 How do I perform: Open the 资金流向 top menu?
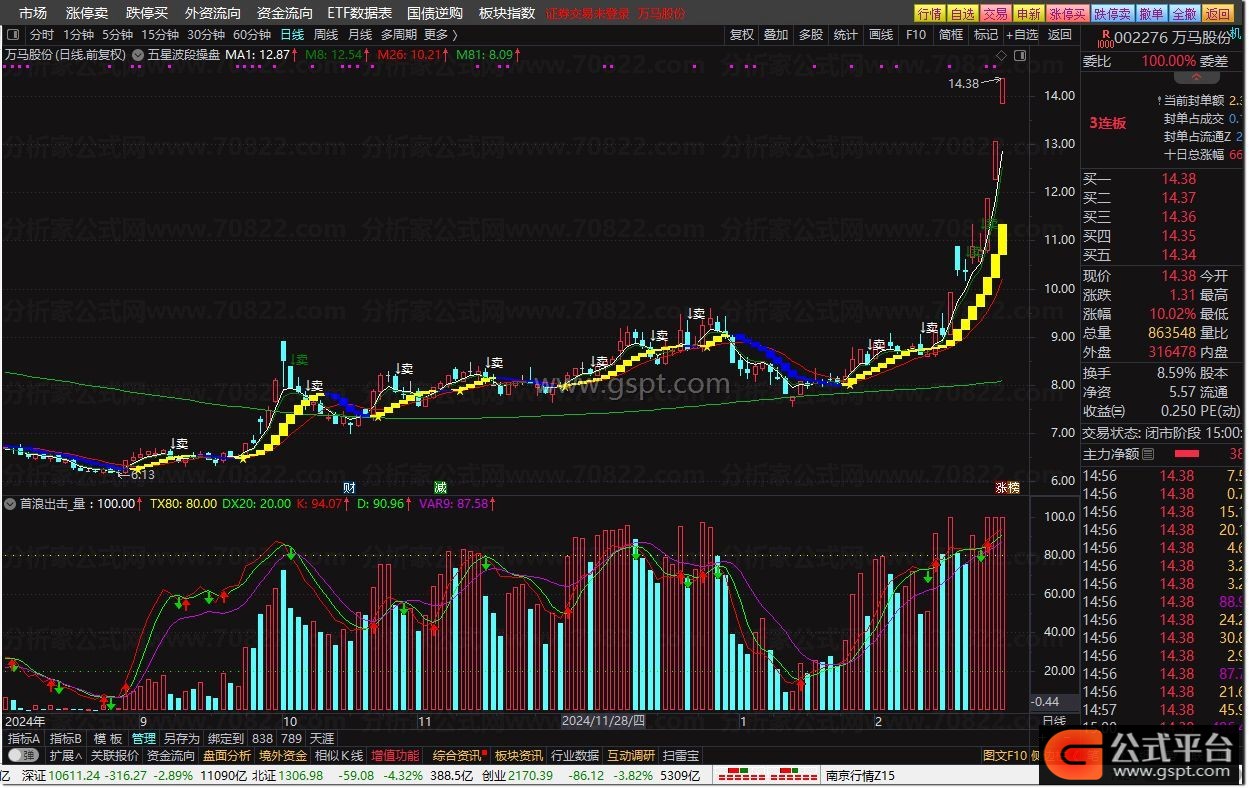coord(285,13)
